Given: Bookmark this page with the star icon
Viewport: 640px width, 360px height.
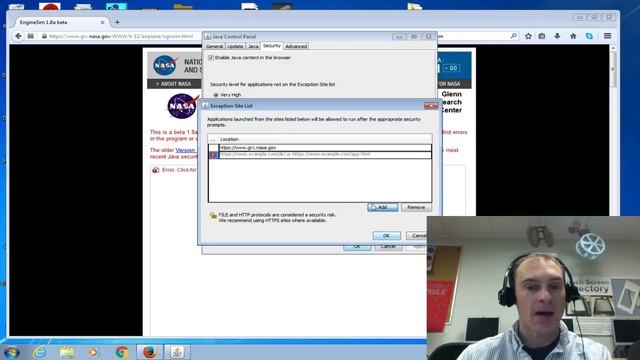Looking at the screenshot, I should pyautogui.click(x=528, y=36).
